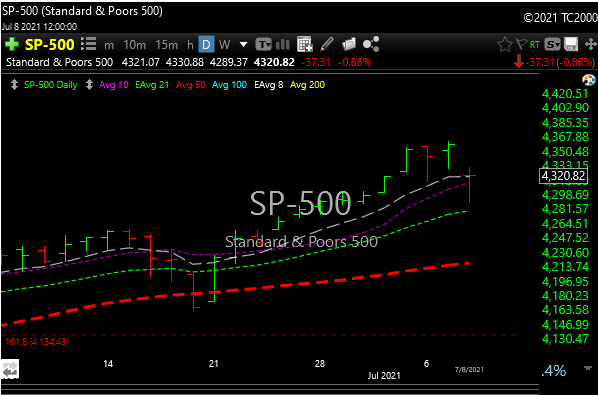Click the green plus add-symbol icon
Viewport: 598px width, 395px height.
(x=11, y=45)
